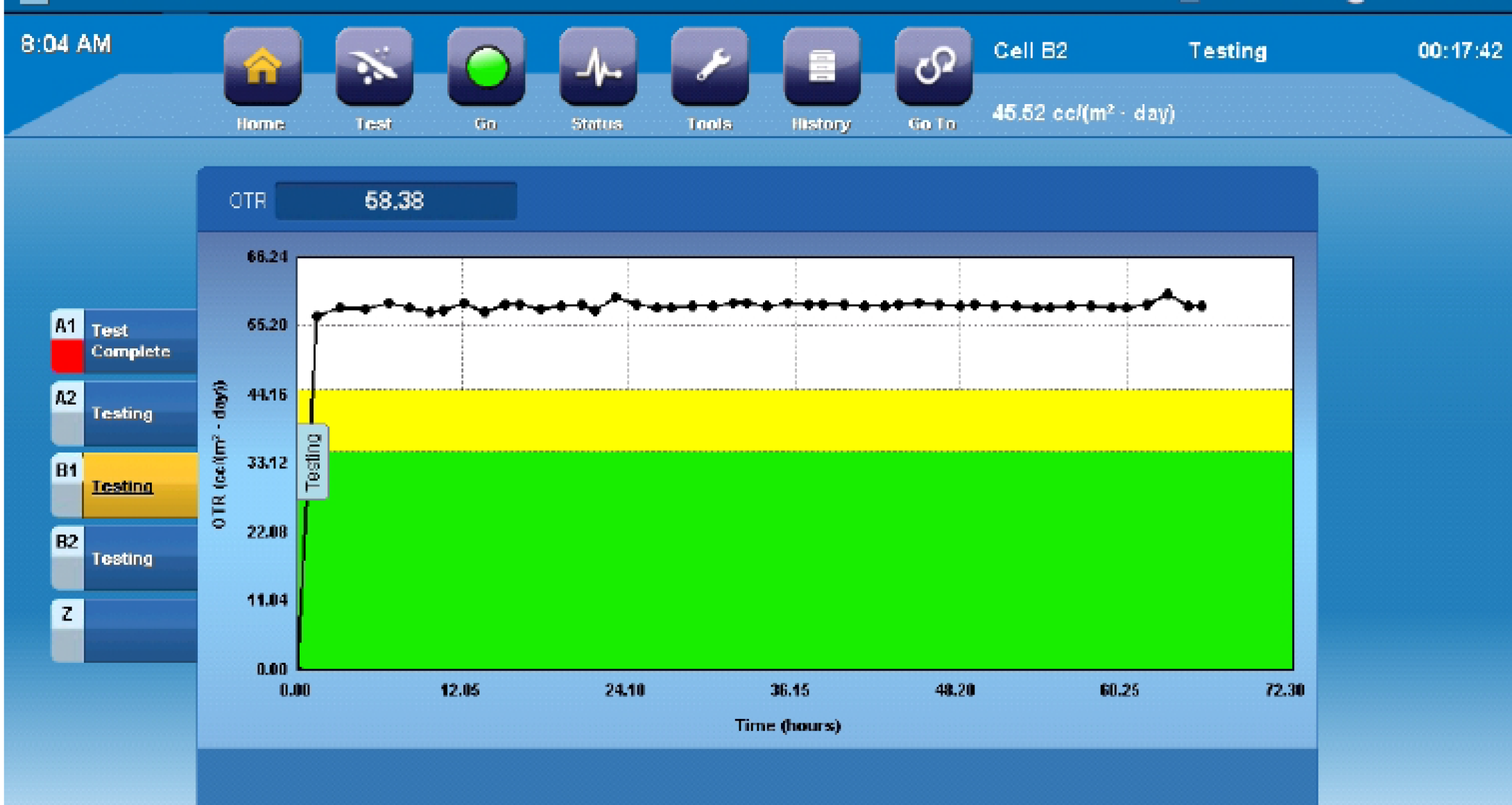Click red status indicator on A1
This screenshot has width=1512, height=805.
coord(67,357)
